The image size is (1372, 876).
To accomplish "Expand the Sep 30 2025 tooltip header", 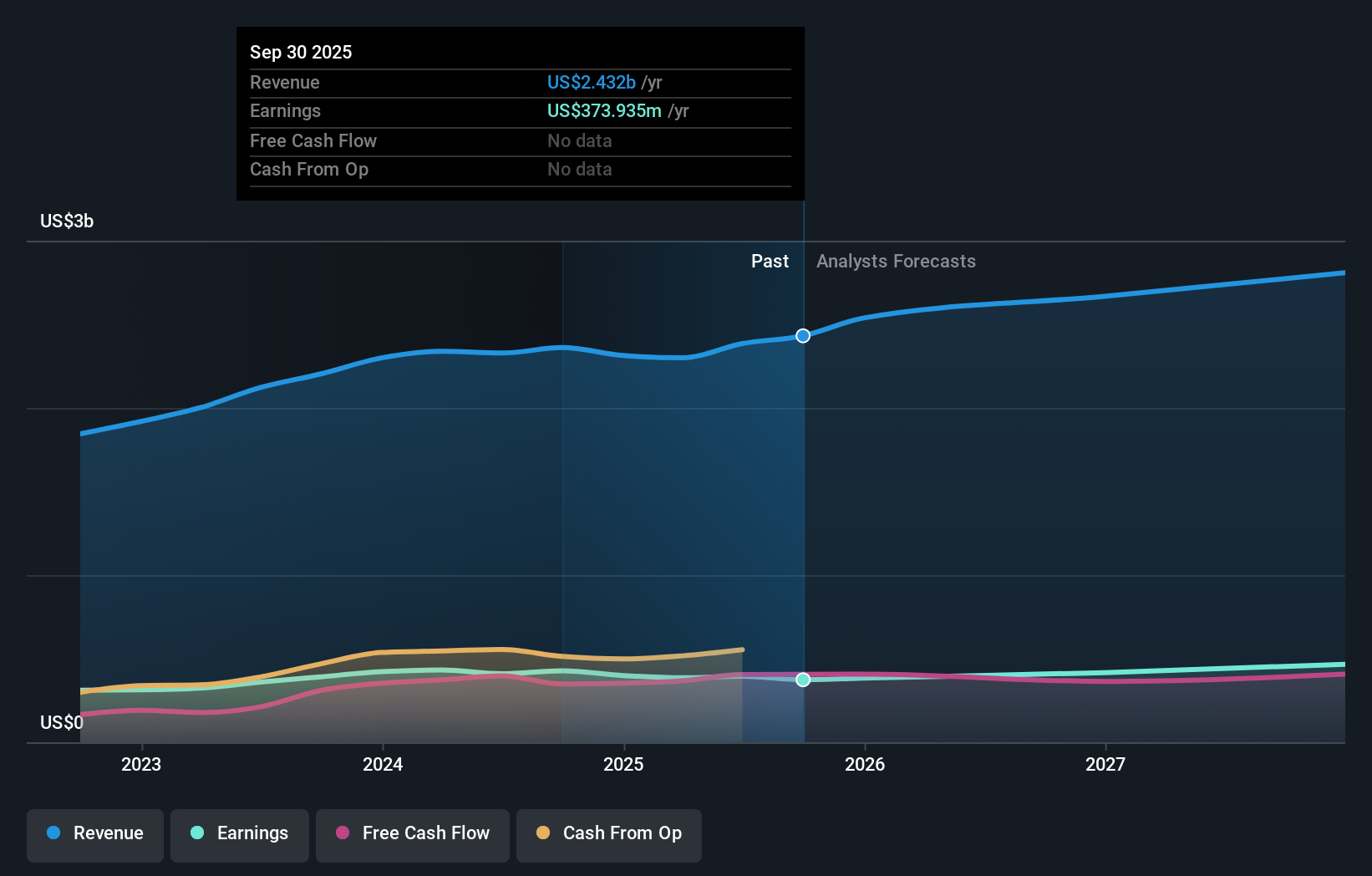I will click(x=301, y=52).
